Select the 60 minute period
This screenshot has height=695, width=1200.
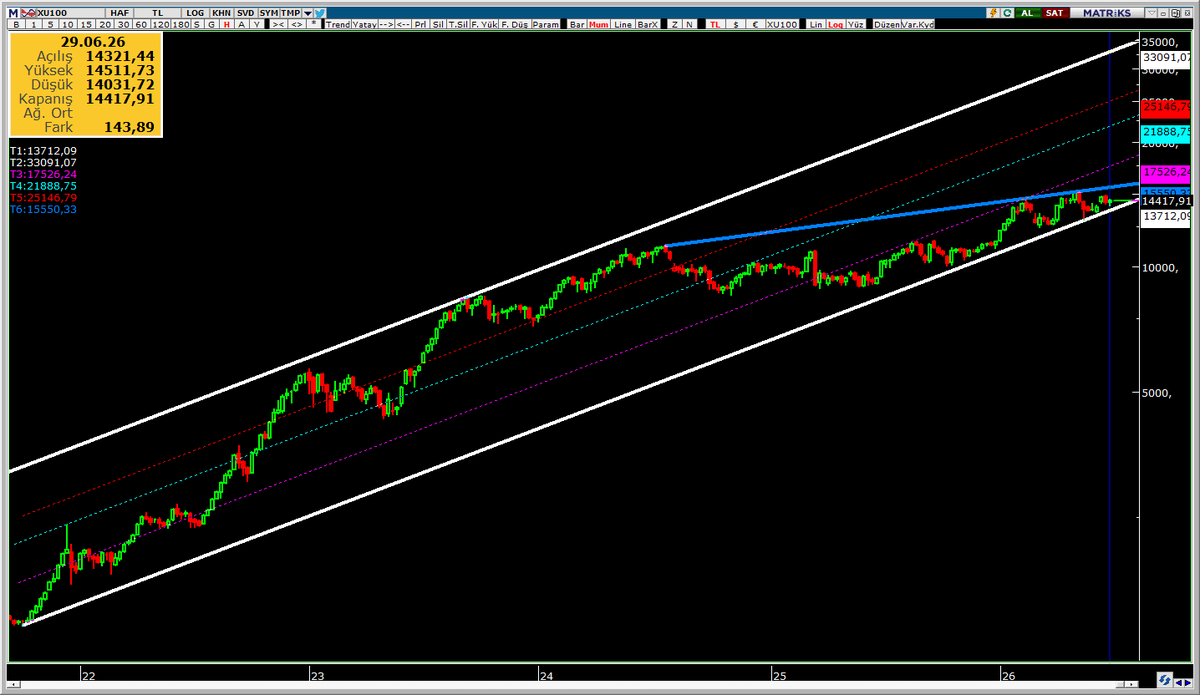point(141,24)
